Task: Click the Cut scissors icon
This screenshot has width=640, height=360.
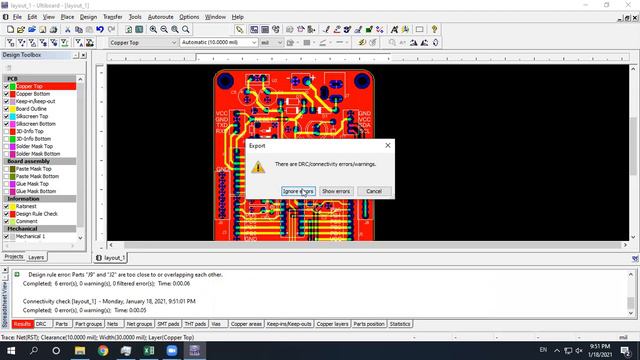Action: point(68,29)
